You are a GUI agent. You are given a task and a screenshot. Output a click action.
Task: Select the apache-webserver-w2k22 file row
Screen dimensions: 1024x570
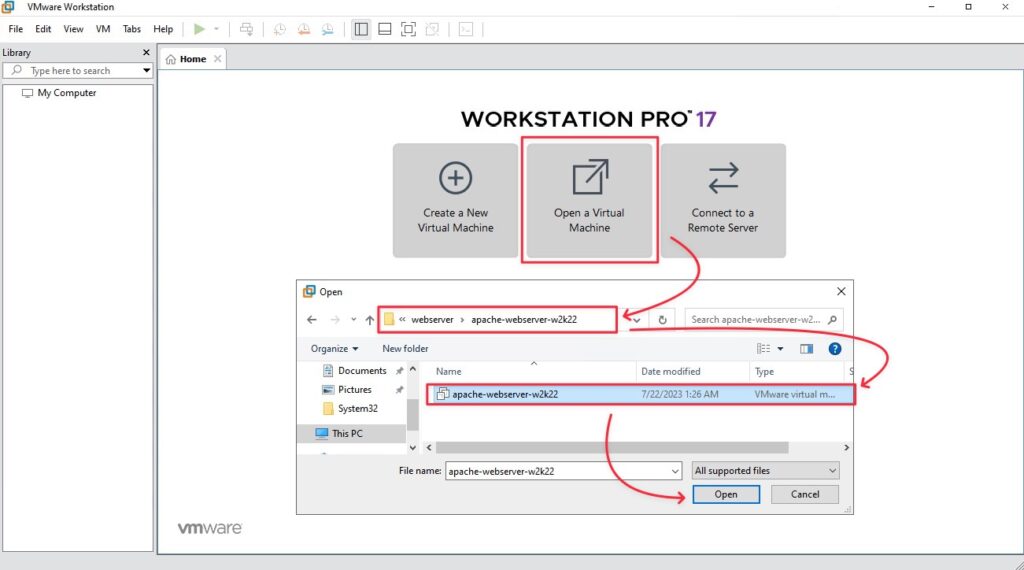(641, 394)
